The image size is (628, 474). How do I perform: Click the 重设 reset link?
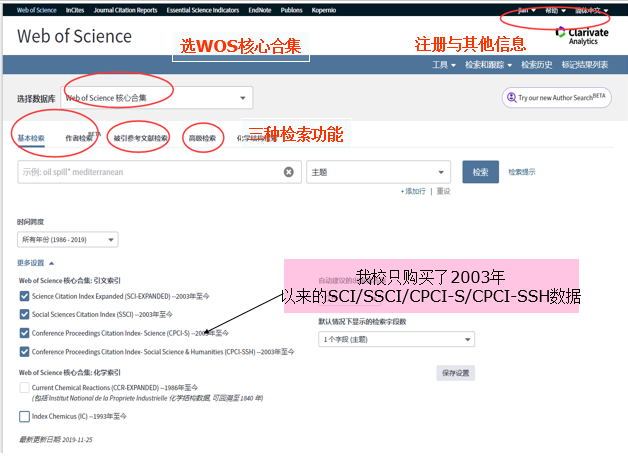pos(443,192)
